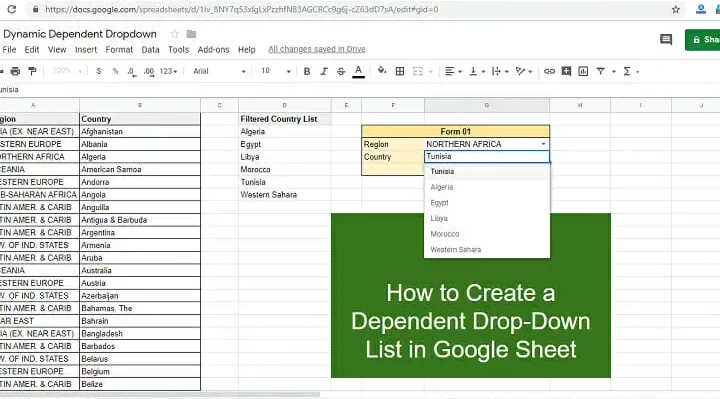Viewport: 720px width, 399px height.
Task: Open the Edit menu
Action: click(32, 50)
